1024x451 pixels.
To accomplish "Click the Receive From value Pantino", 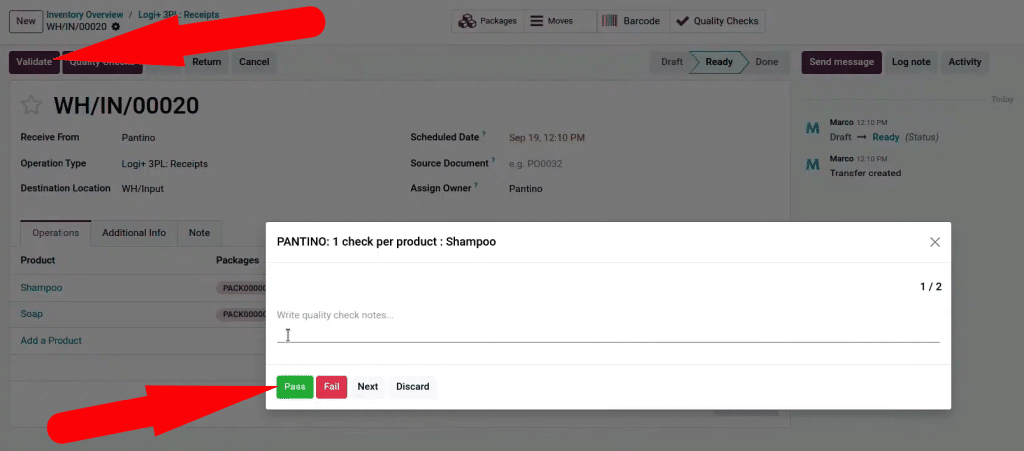I will [138, 138].
